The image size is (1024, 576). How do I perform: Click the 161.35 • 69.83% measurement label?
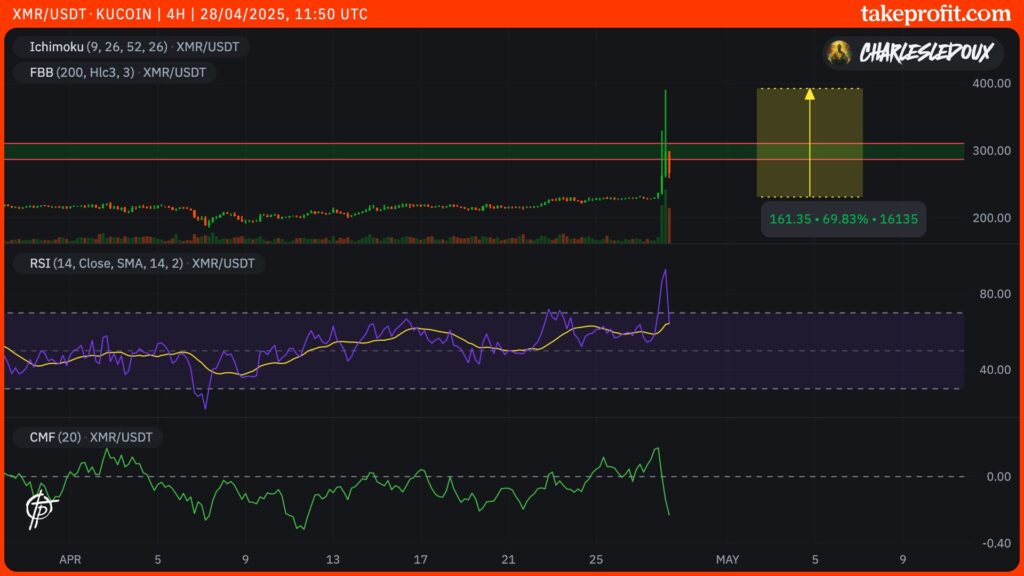point(843,219)
